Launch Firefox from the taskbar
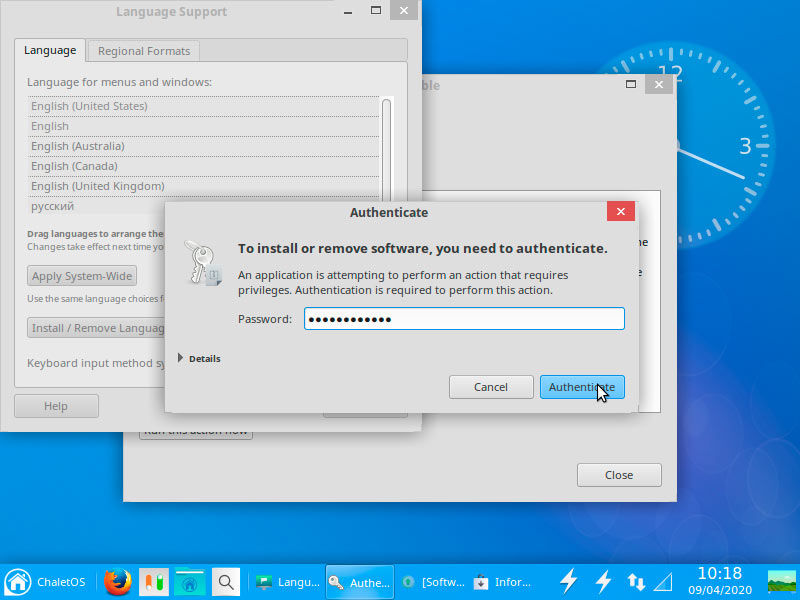 tap(118, 582)
